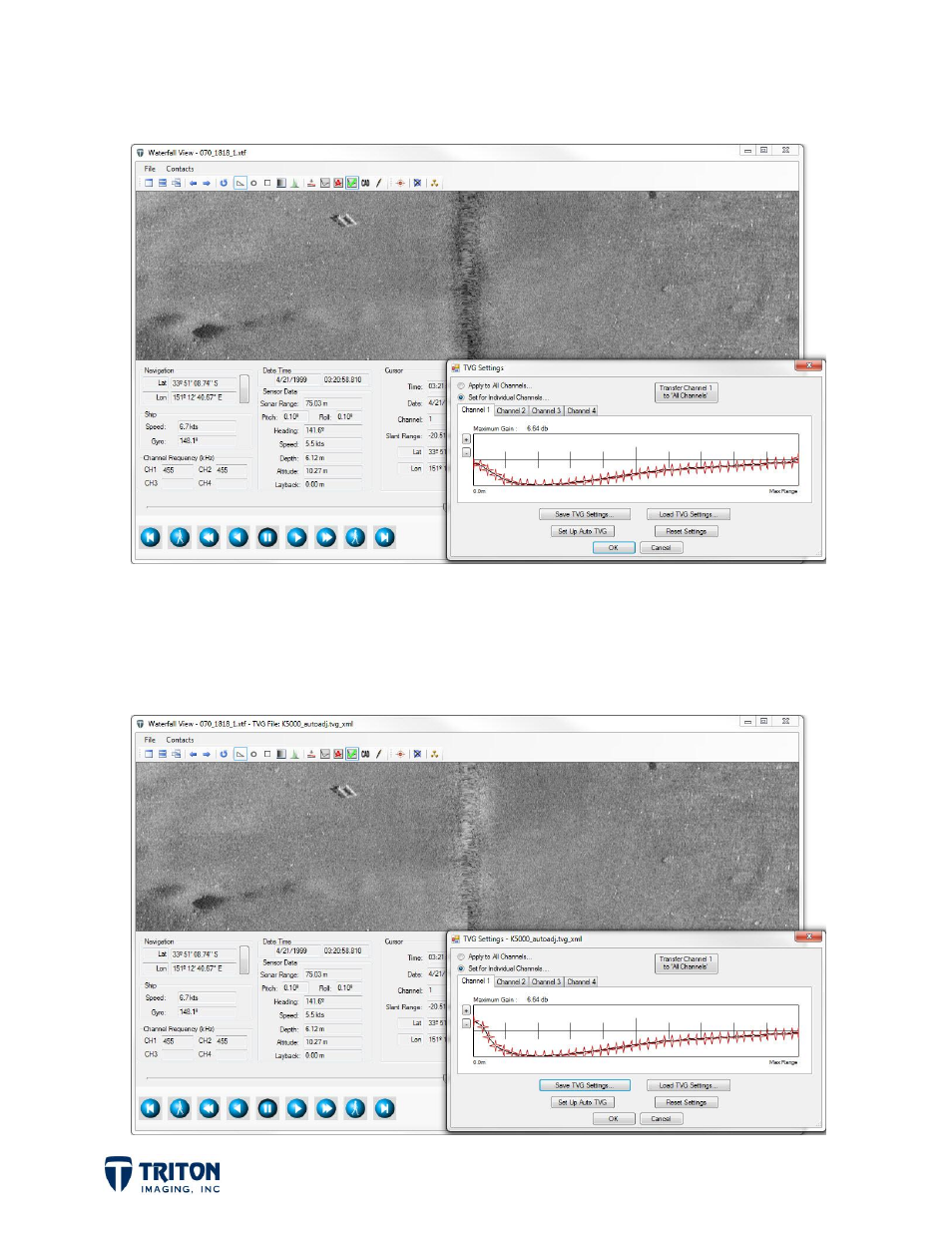Click the plus gain stepper in upper TVG graph
952x1233 pixels.
[x=466, y=439]
